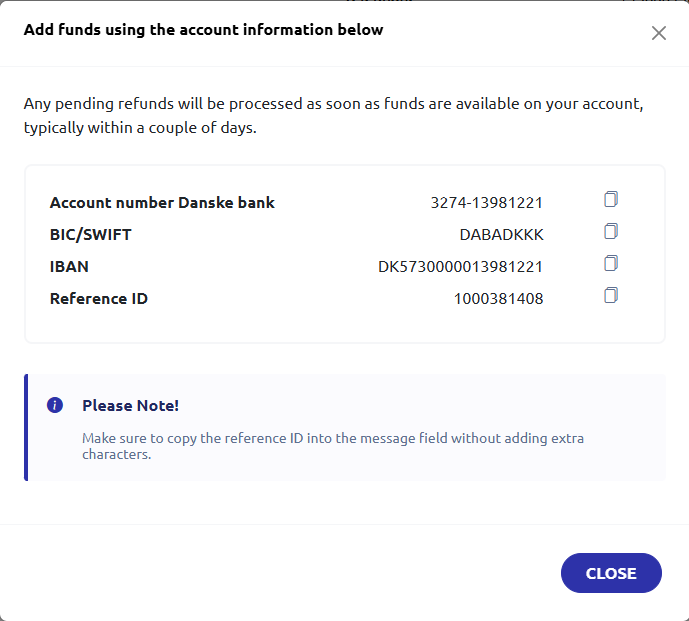Select IBAN DK5730000013981221
This screenshot has height=621, width=689.
click(x=461, y=267)
